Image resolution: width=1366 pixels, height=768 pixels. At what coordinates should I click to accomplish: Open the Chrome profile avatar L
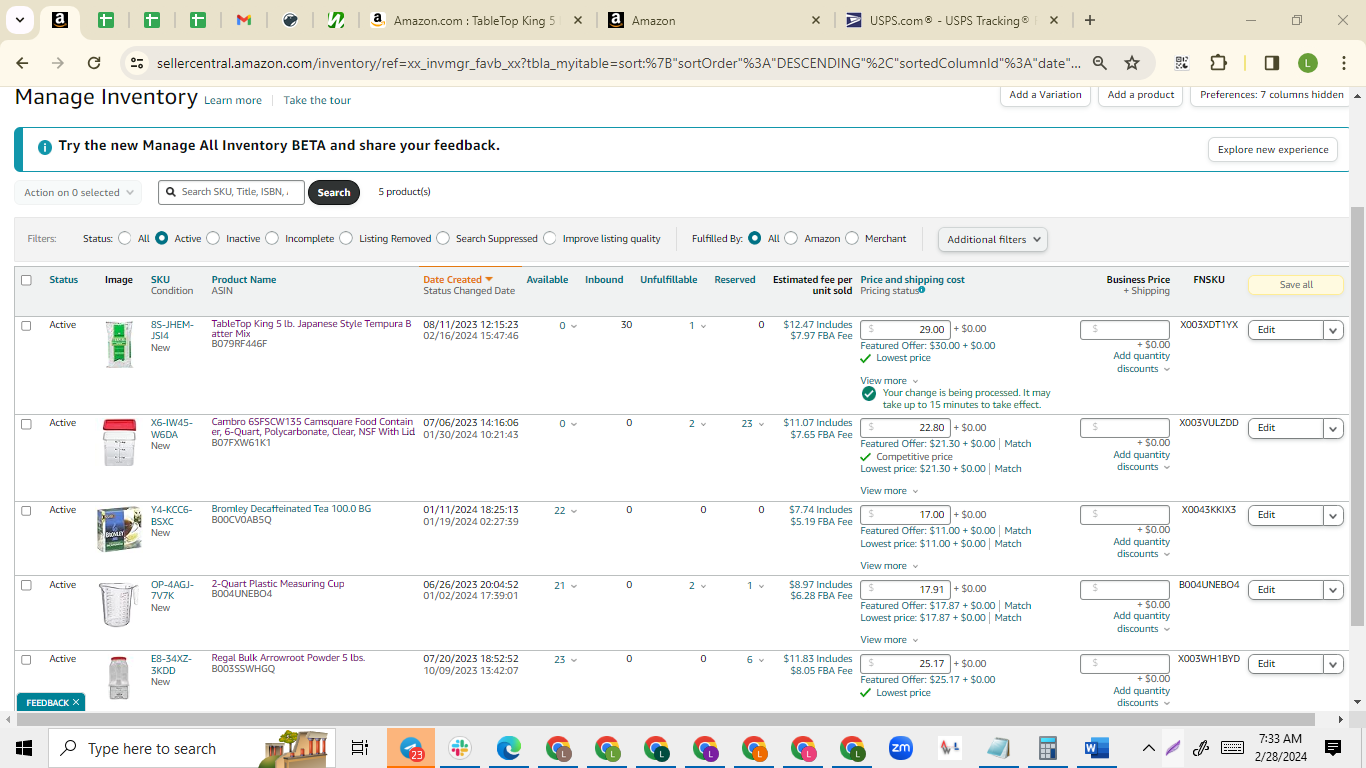click(x=1308, y=63)
